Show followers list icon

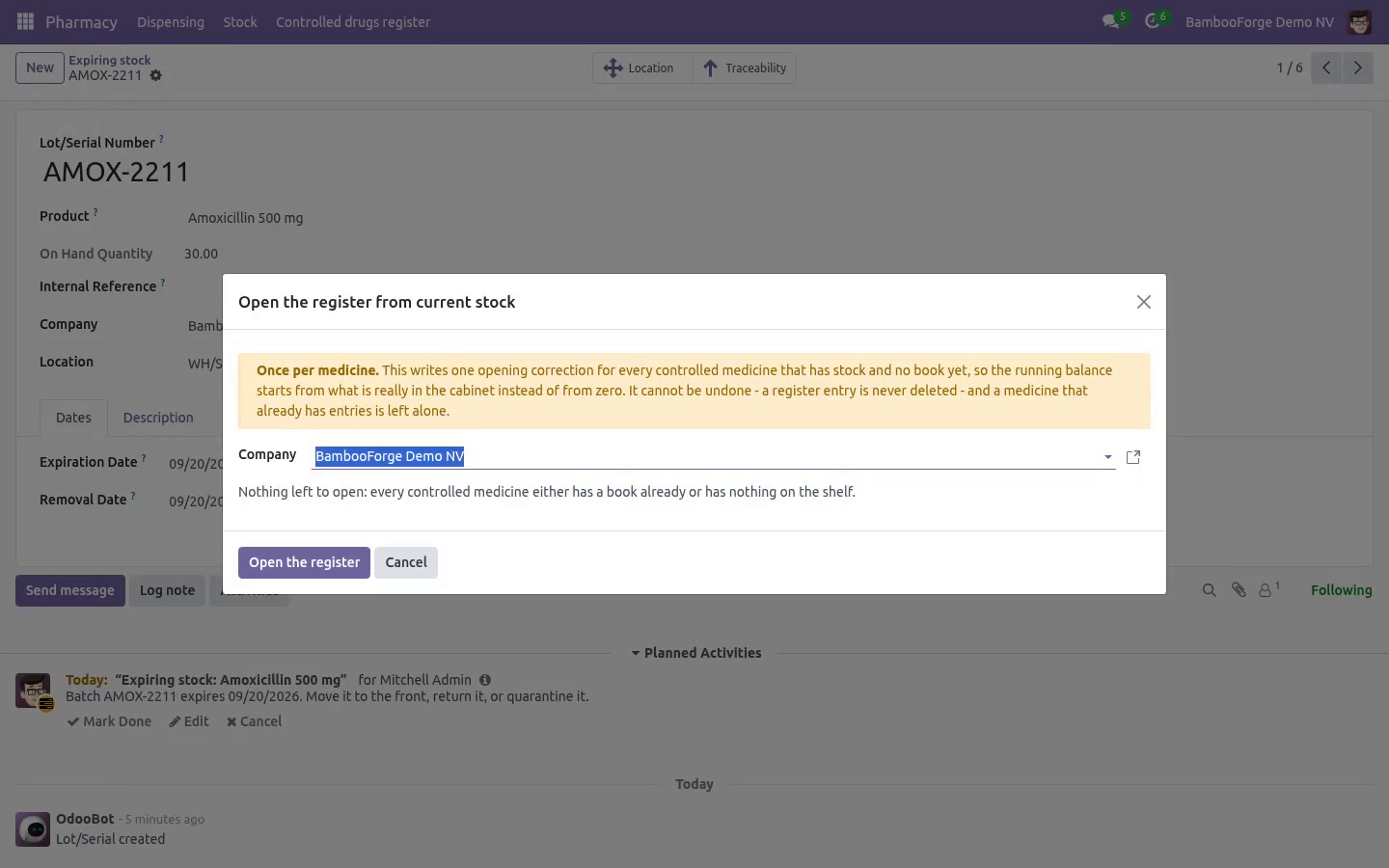(x=1268, y=589)
